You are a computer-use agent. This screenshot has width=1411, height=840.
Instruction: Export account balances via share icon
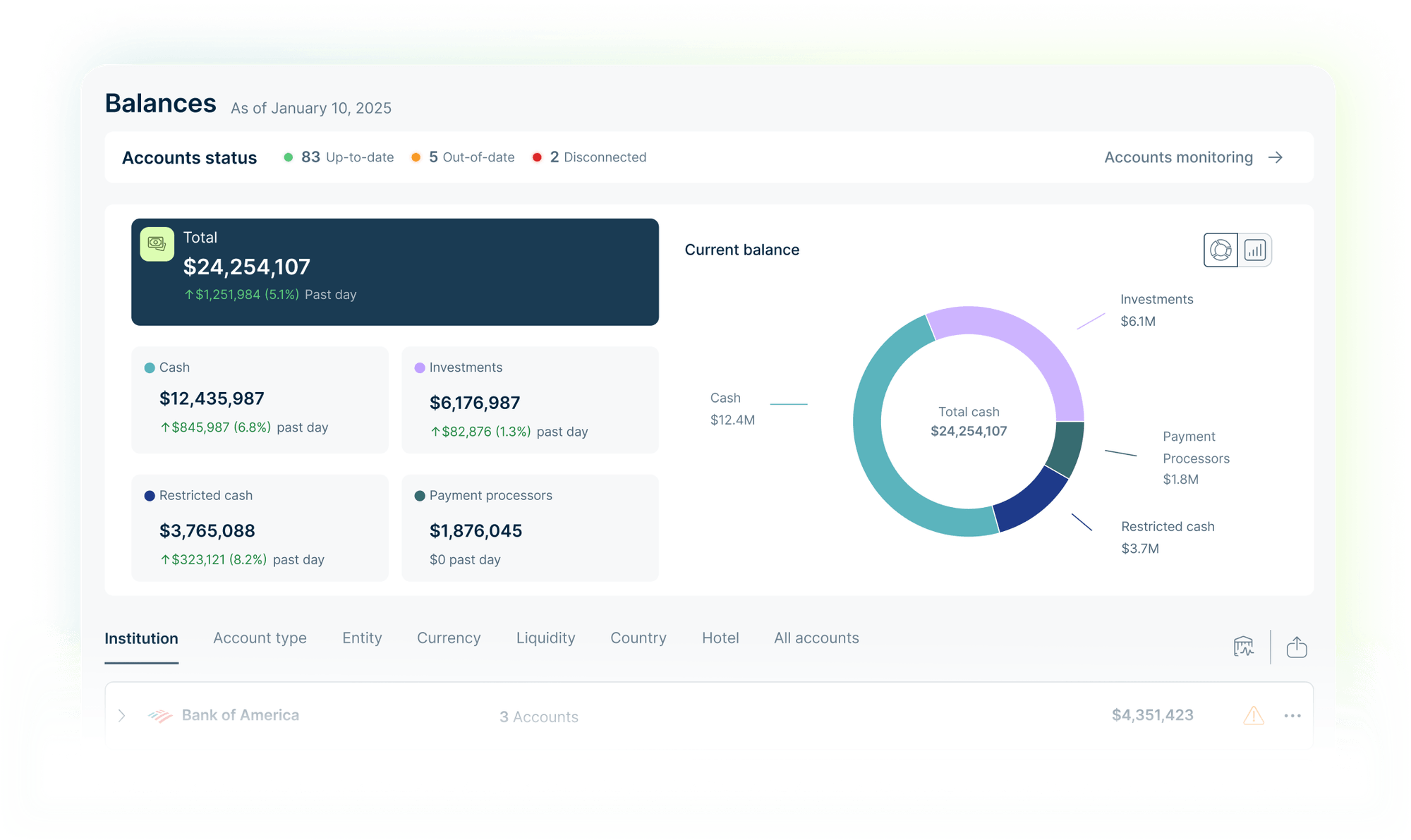[1297, 645]
